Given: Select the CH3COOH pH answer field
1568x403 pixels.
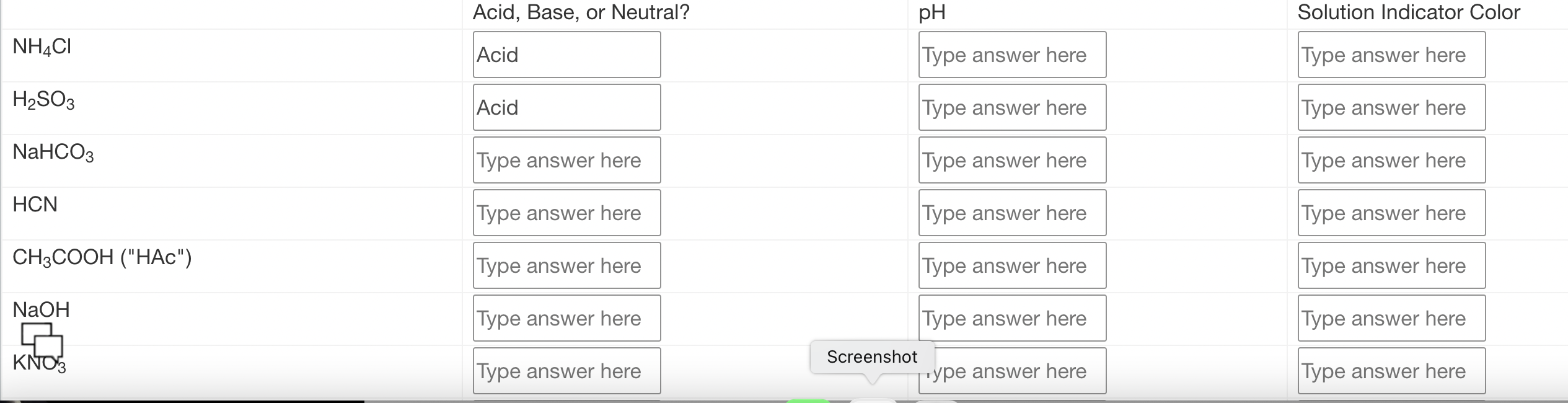Looking at the screenshot, I should tap(1012, 265).
